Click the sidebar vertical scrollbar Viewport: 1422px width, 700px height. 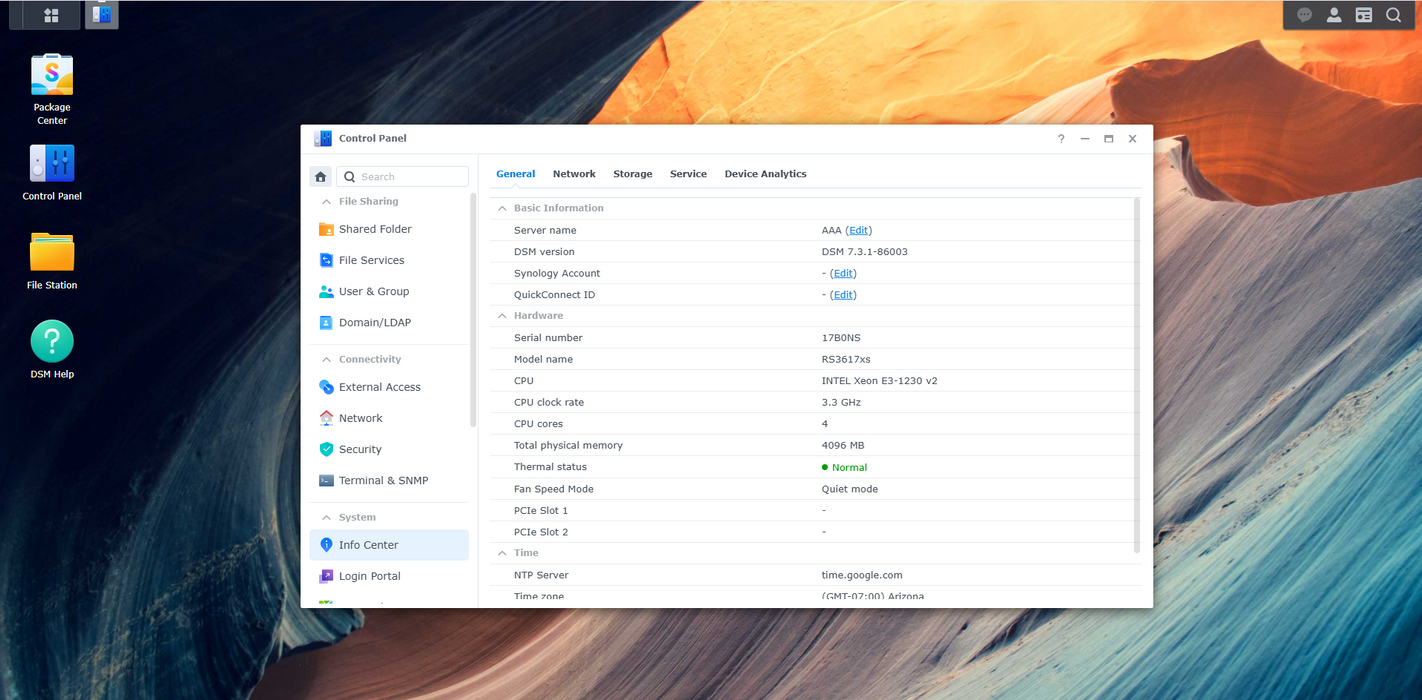473,310
